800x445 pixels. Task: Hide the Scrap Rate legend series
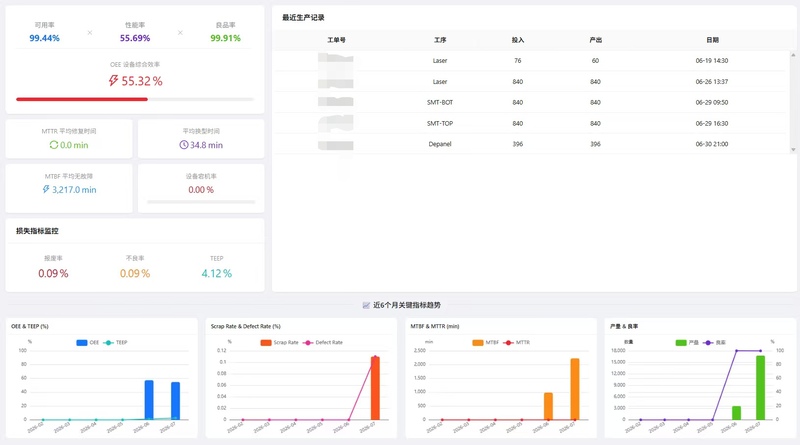click(280, 342)
